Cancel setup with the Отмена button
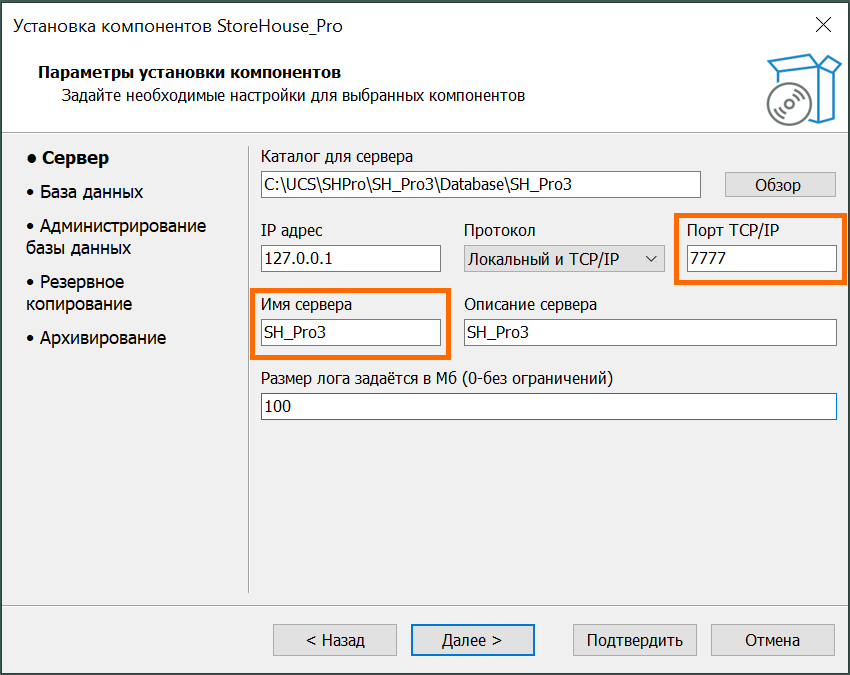 772,640
